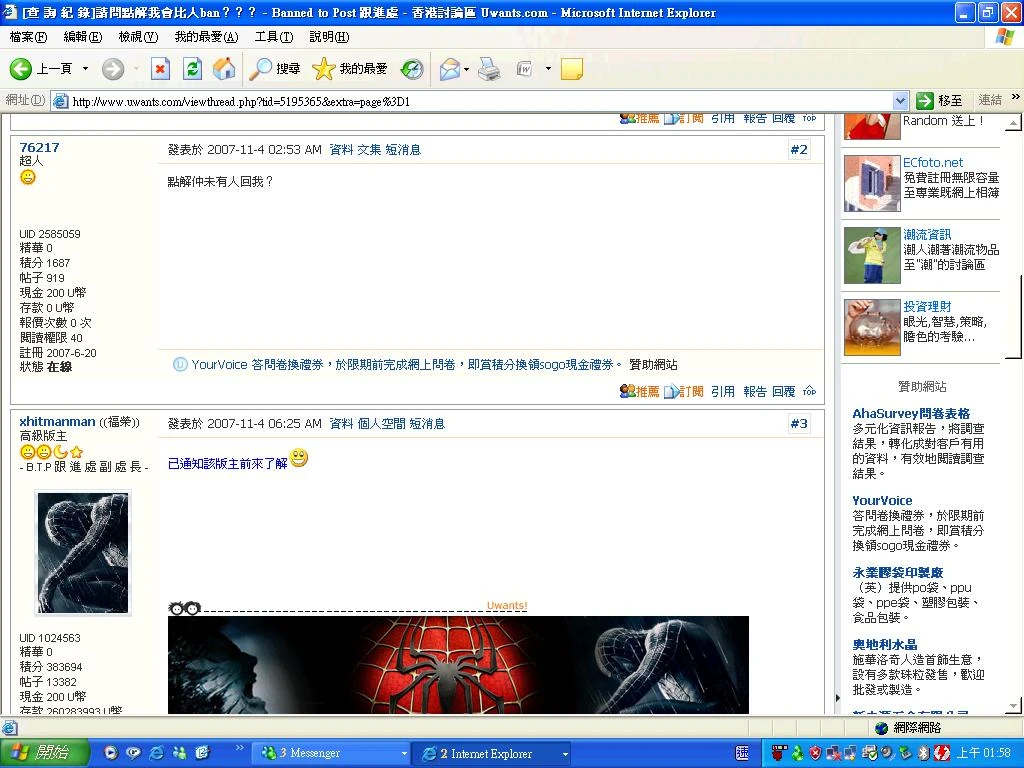The width and height of the screenshot is (1024, 768).
Task: Click the Windows Media Player quick launch icon
Action: click(x=111, y=753)
